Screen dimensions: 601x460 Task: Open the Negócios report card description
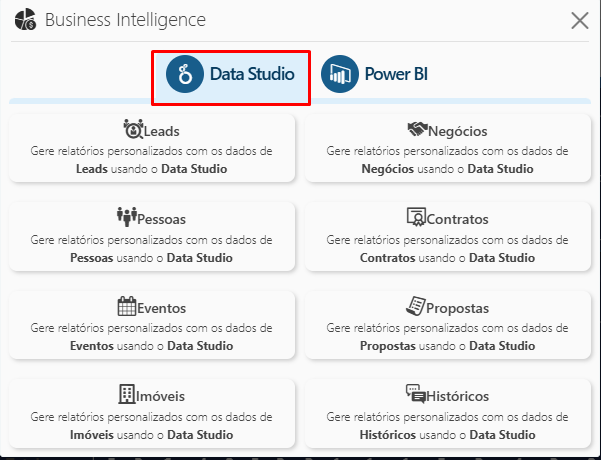coord(447,160)
